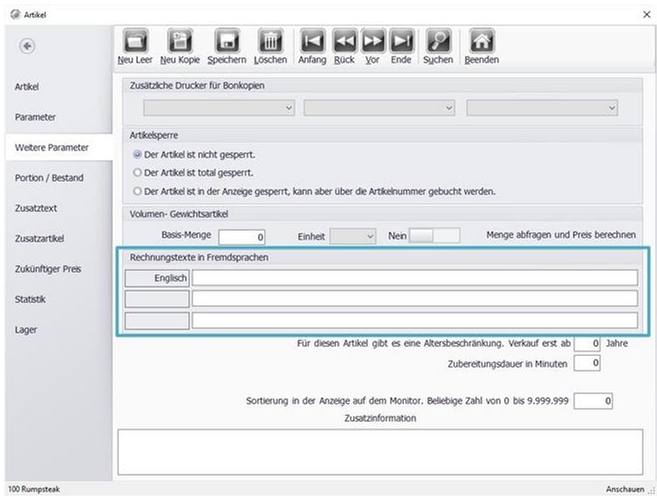Open the second Bonkopien printer dropdown

tap(379, 108)
